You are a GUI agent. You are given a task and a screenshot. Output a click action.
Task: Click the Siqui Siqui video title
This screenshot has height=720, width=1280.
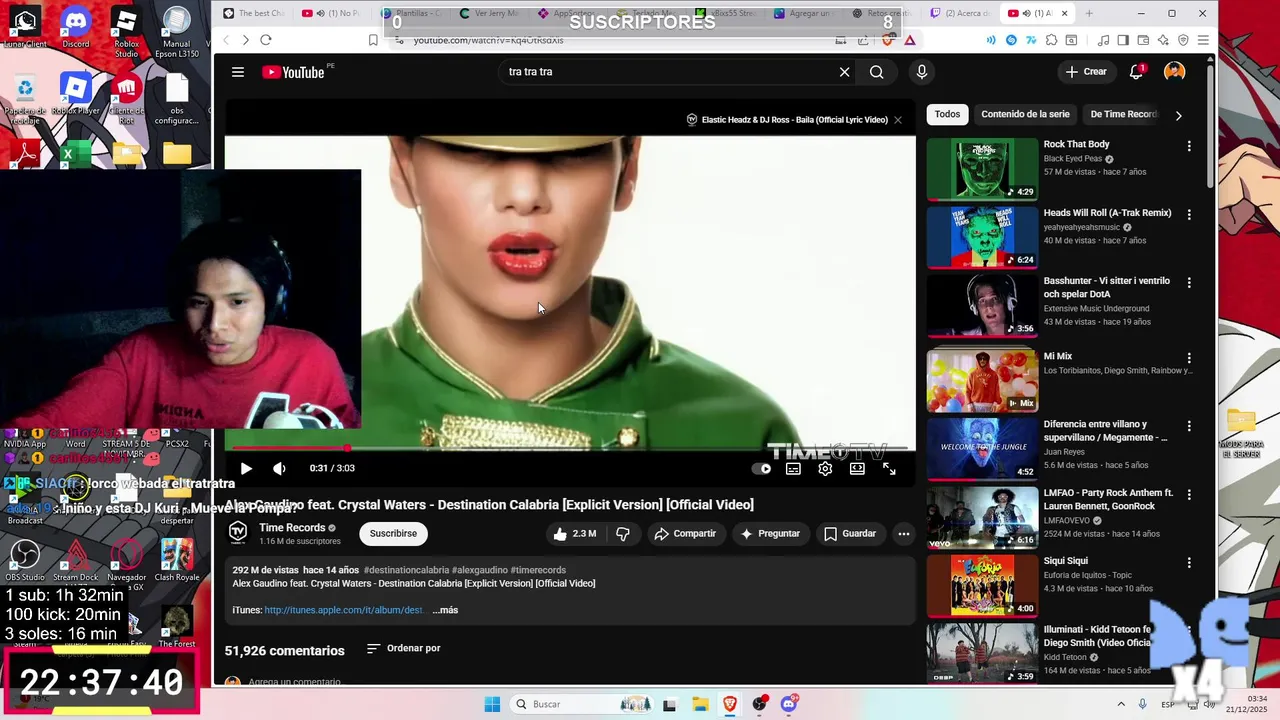click(x=1065, y=561)
